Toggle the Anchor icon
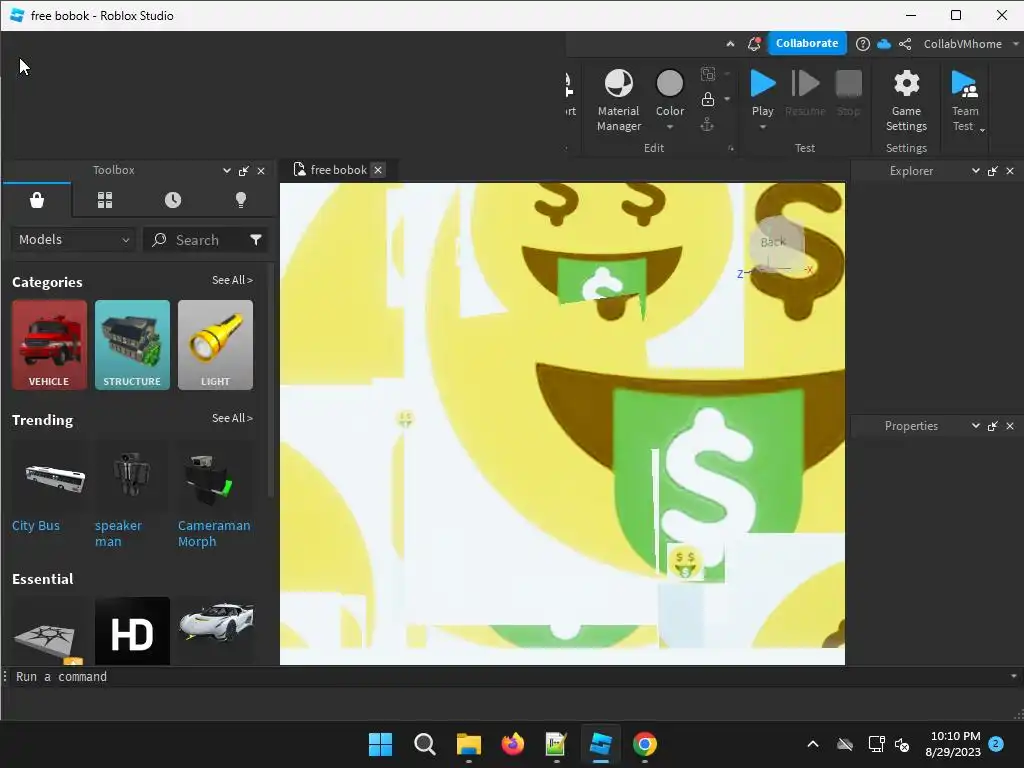1024x768 pixels. coord(707,124)
